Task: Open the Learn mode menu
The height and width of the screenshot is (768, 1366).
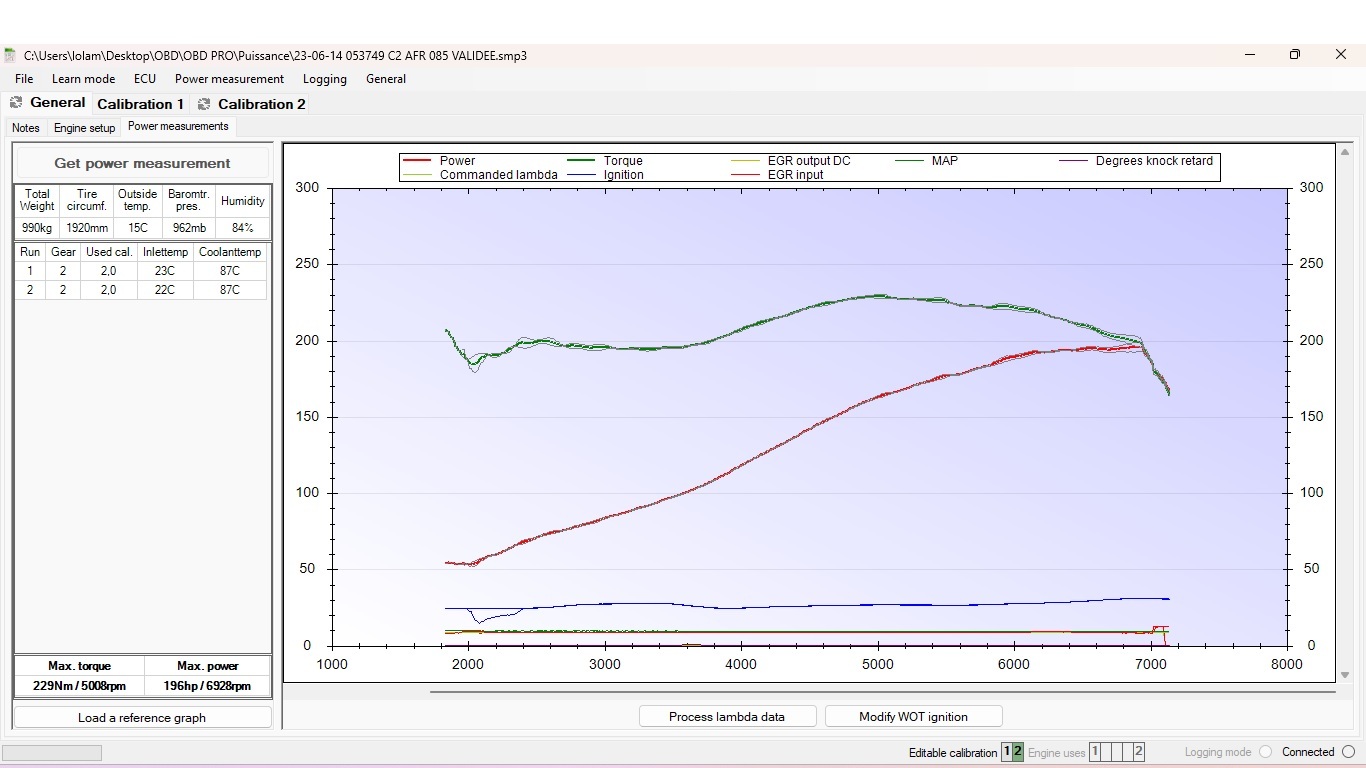Action: 83,79
